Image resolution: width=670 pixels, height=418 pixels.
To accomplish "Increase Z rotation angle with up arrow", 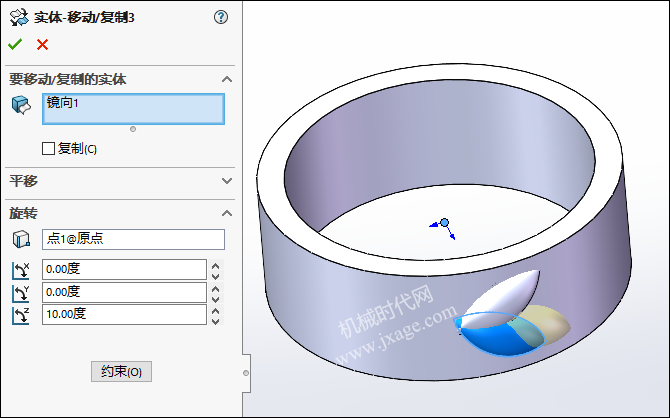I will [216, 311].
